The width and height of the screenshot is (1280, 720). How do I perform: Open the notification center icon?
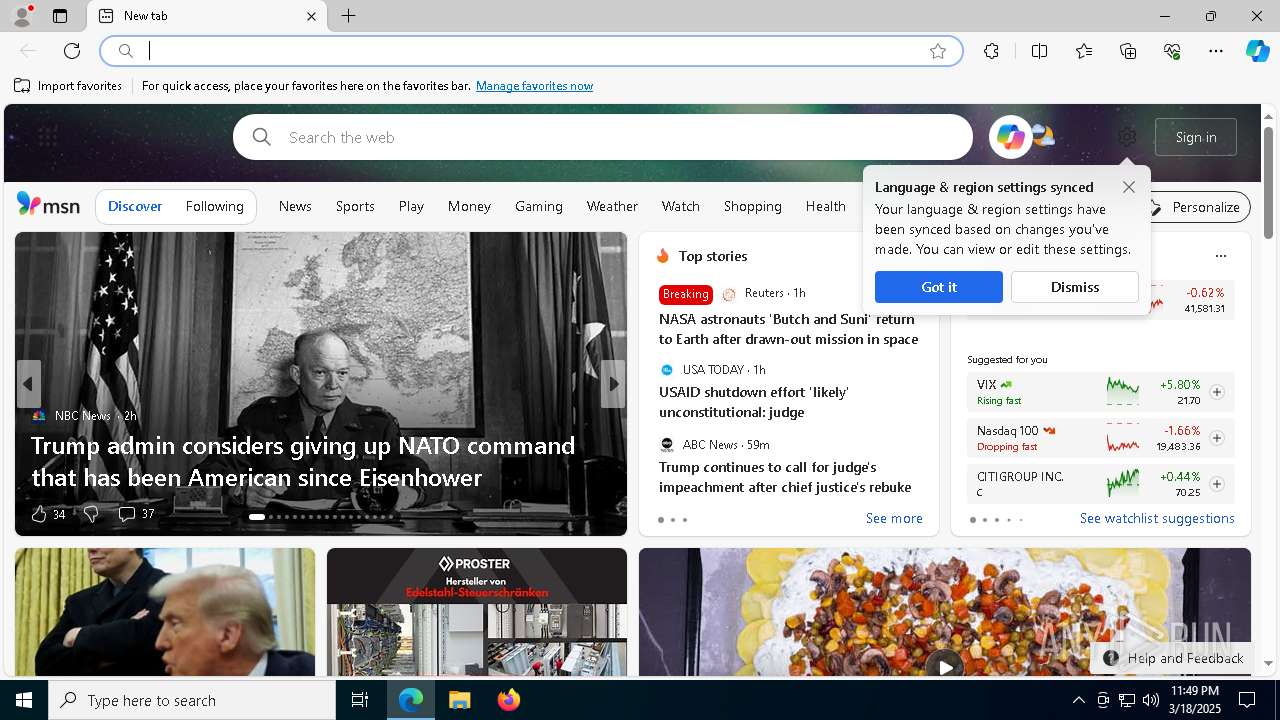(x=1247, y=700)
